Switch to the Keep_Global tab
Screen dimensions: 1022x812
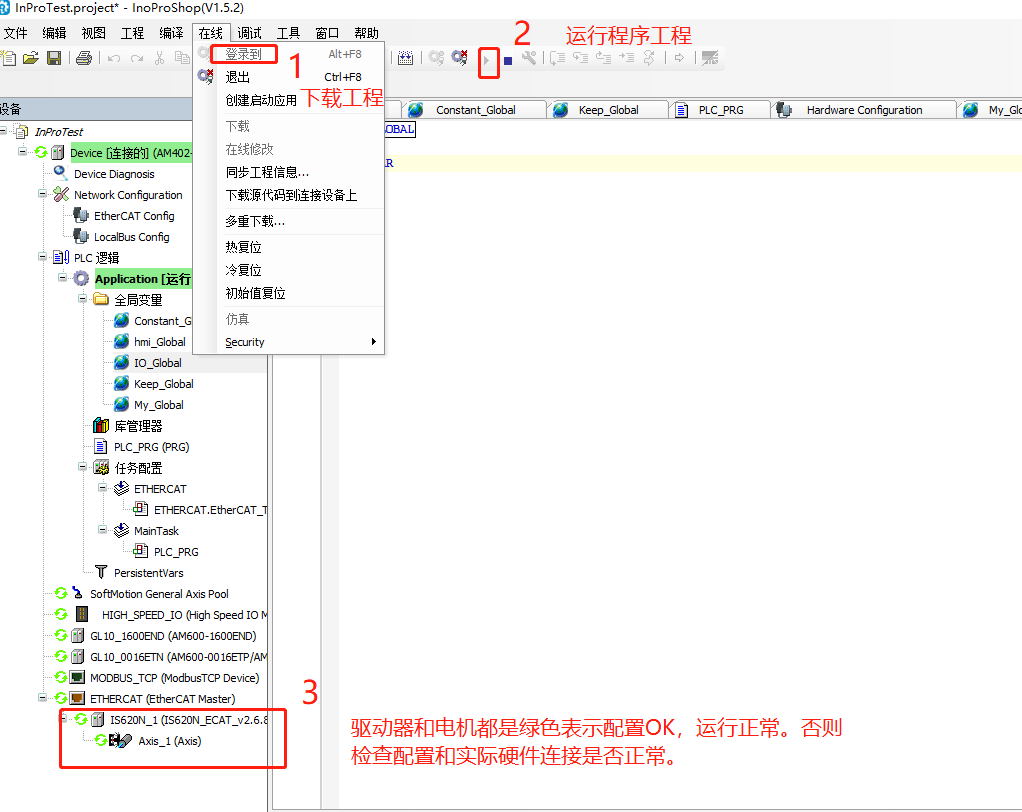(607, 108)
